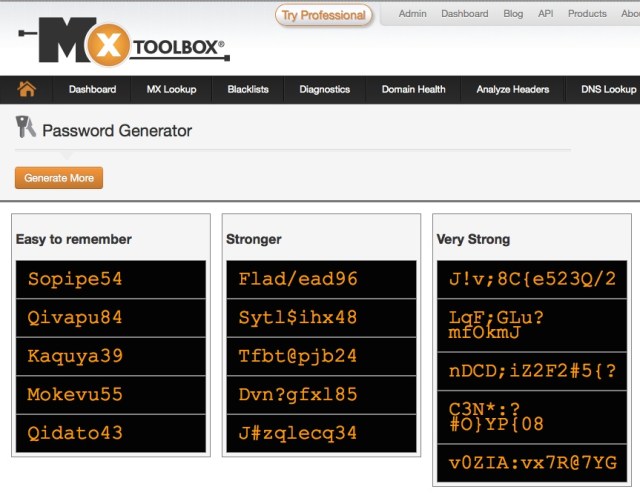
Task: Select the Domain Health tab
Action: click(x=413, y=89)
